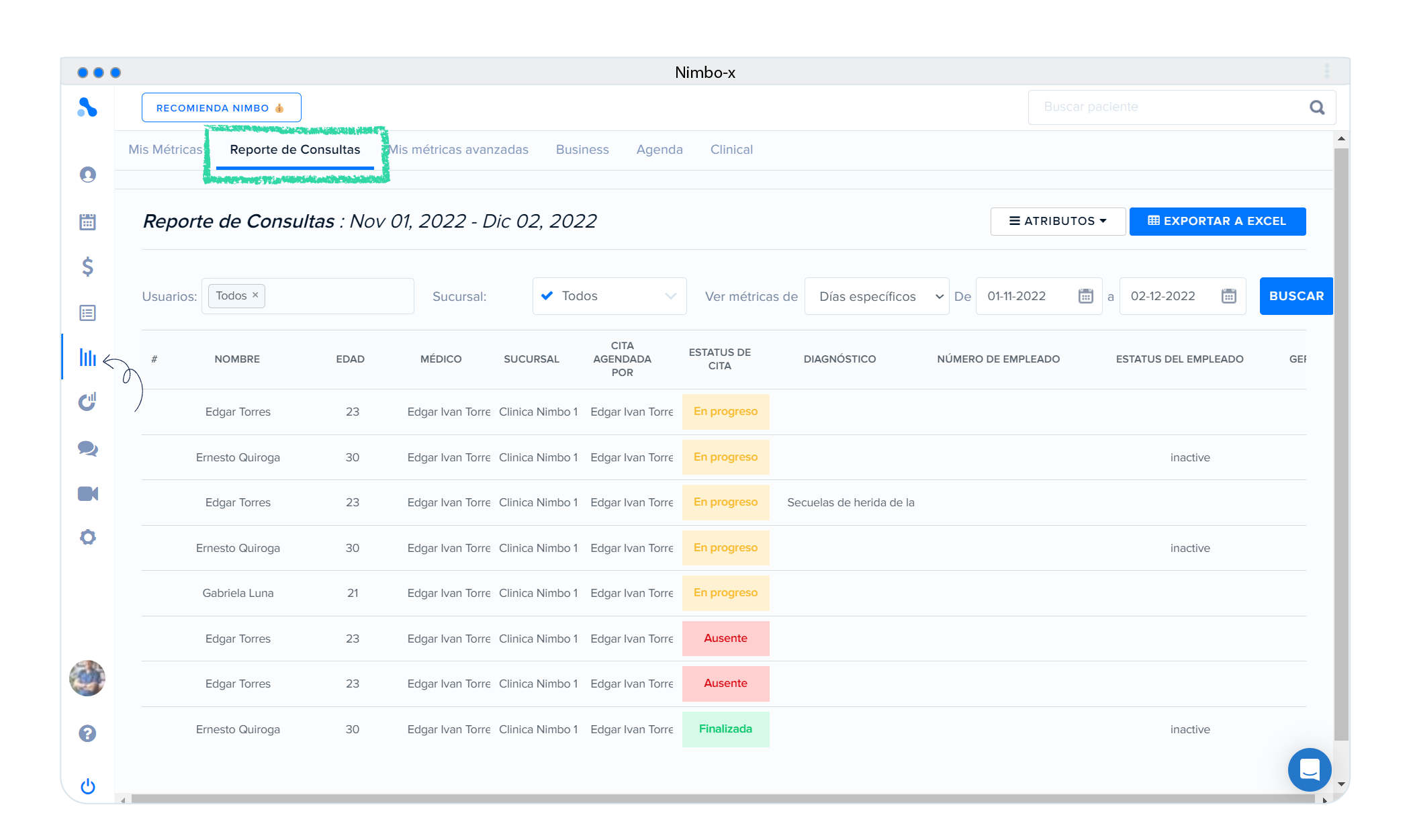The width and height of the screenshot is (1411, 840).
Task: Click the dollar sign billing icon
Action: 88,267
